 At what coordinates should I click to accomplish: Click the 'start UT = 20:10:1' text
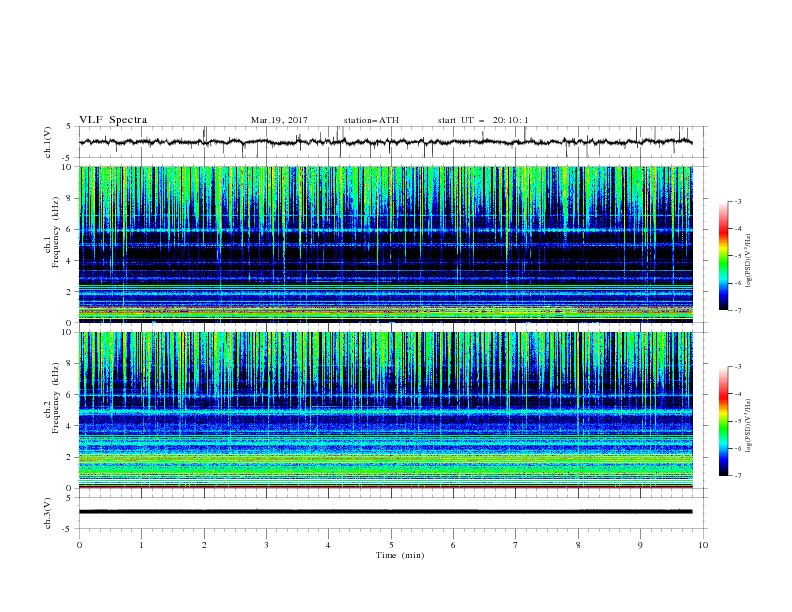[x=483, y=120]
